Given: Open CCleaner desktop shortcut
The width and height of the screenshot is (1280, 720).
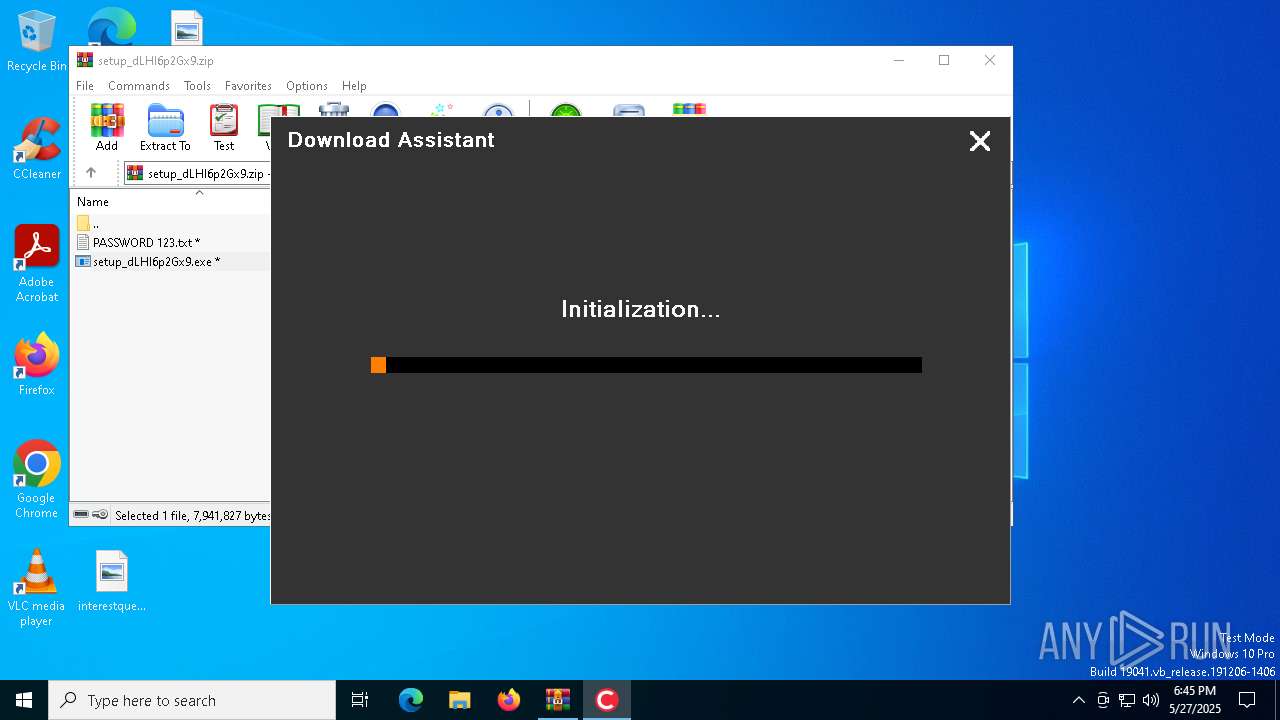Looking at the screenshot, I should pos(37,148).
